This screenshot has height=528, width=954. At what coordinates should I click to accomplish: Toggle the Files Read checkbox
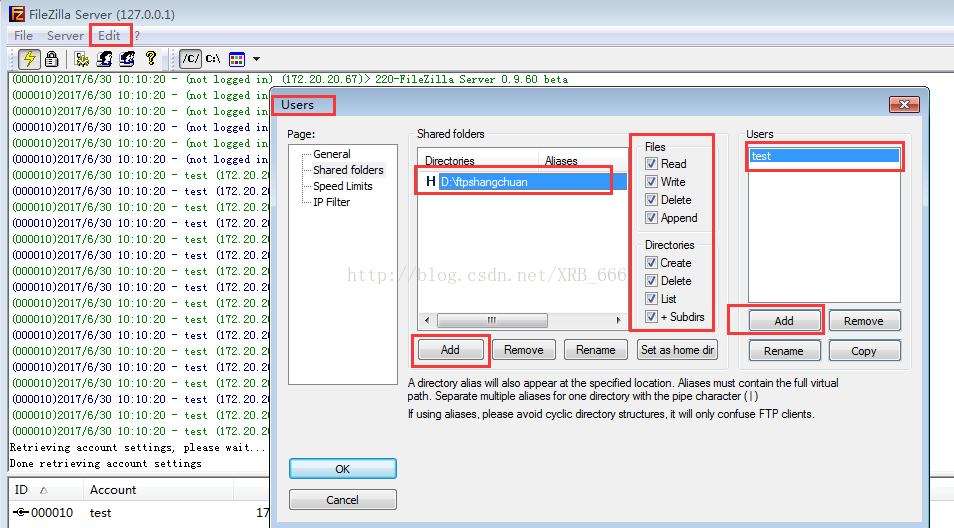click(652, 164)
